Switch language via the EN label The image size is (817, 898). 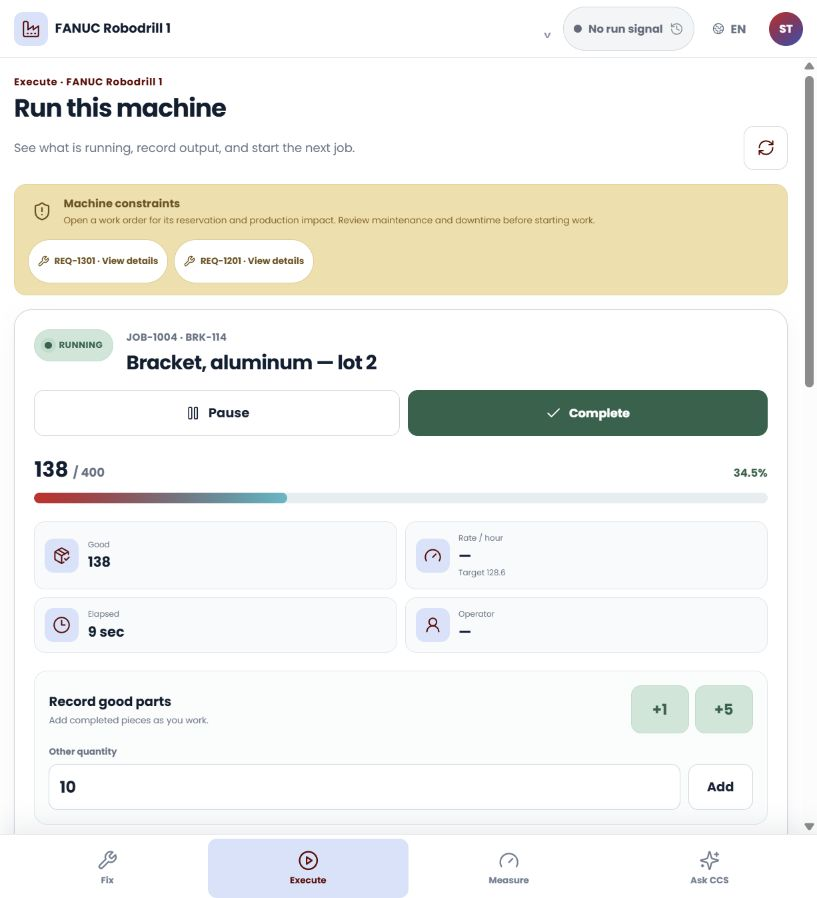pyautogui.click(x=738, y=29)
